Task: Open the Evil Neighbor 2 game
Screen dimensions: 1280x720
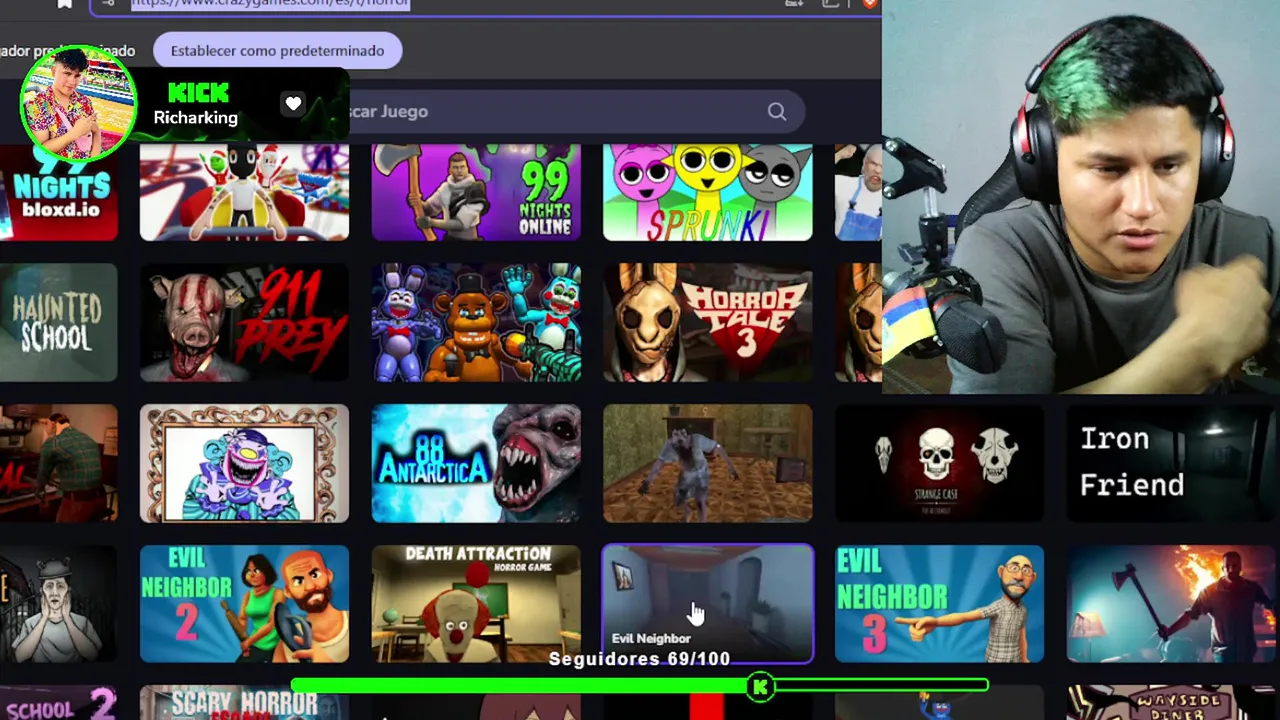Action: click(244, 604)
